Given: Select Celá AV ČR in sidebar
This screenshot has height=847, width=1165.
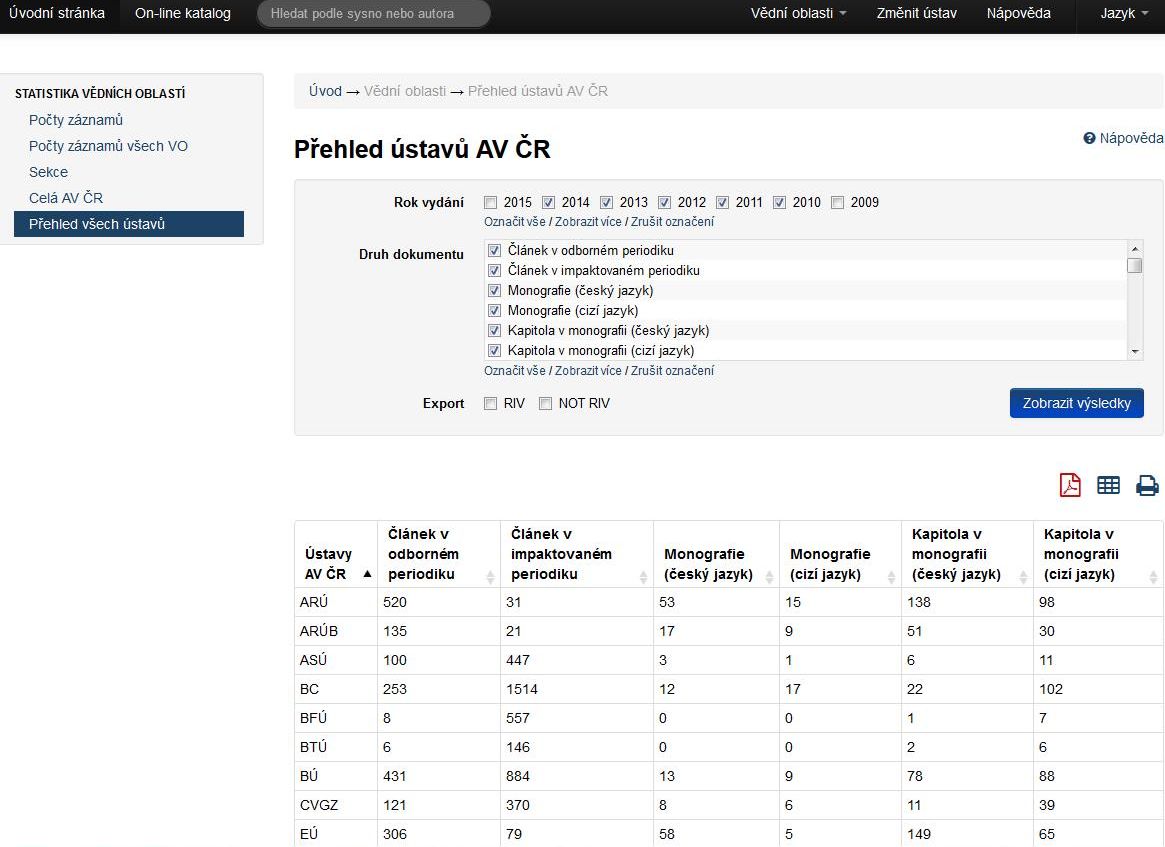Looking at the screenshot, I should click(x=66, y=198).
